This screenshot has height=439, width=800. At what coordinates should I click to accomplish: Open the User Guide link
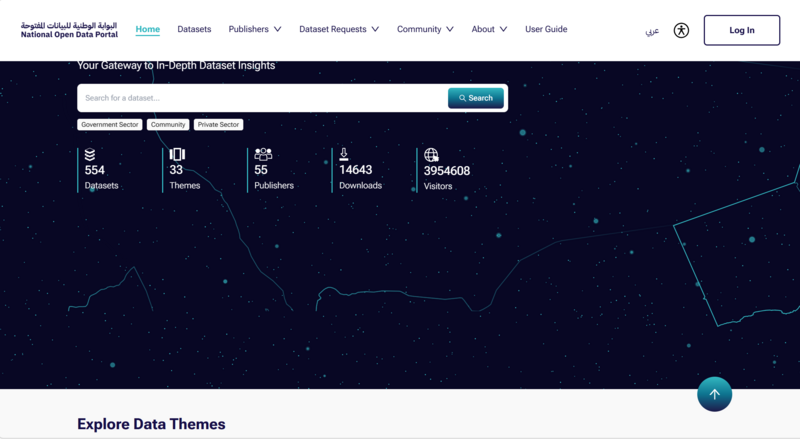click(x=546, y=29)
